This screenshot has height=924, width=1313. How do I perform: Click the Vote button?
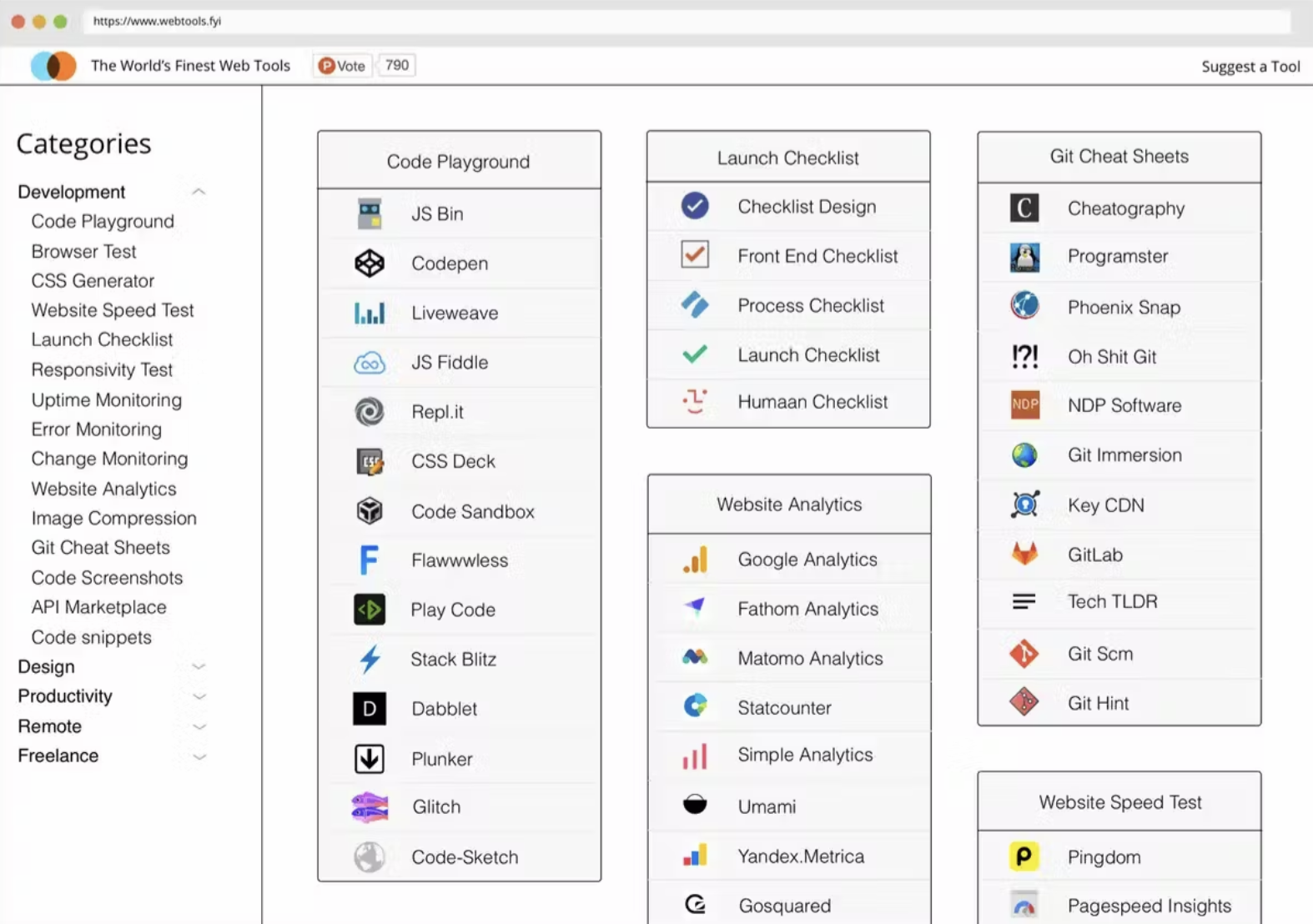[342, 65]
